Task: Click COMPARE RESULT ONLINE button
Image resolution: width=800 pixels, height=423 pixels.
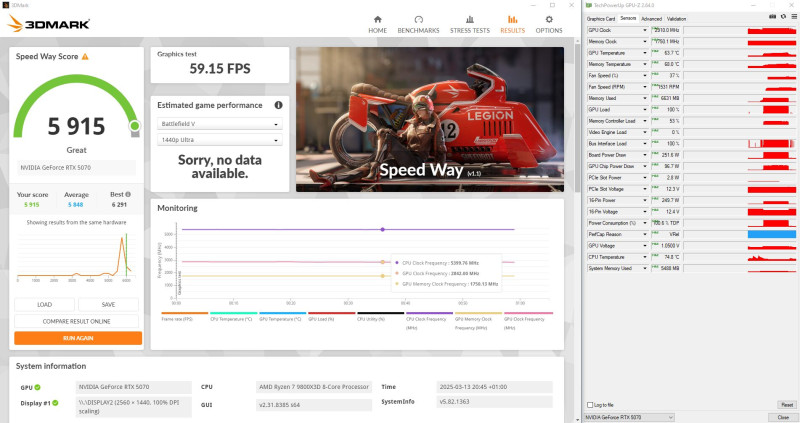Action: pyautogui.click(x=77, y=321)
